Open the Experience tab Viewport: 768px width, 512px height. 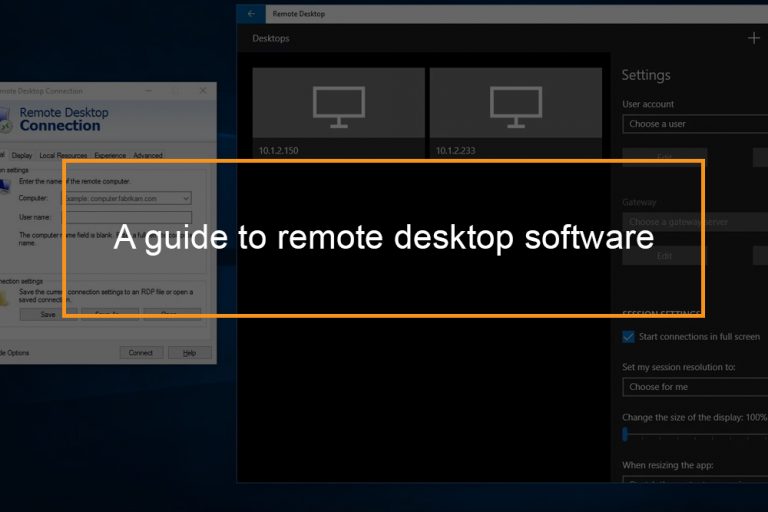point(110,156)
